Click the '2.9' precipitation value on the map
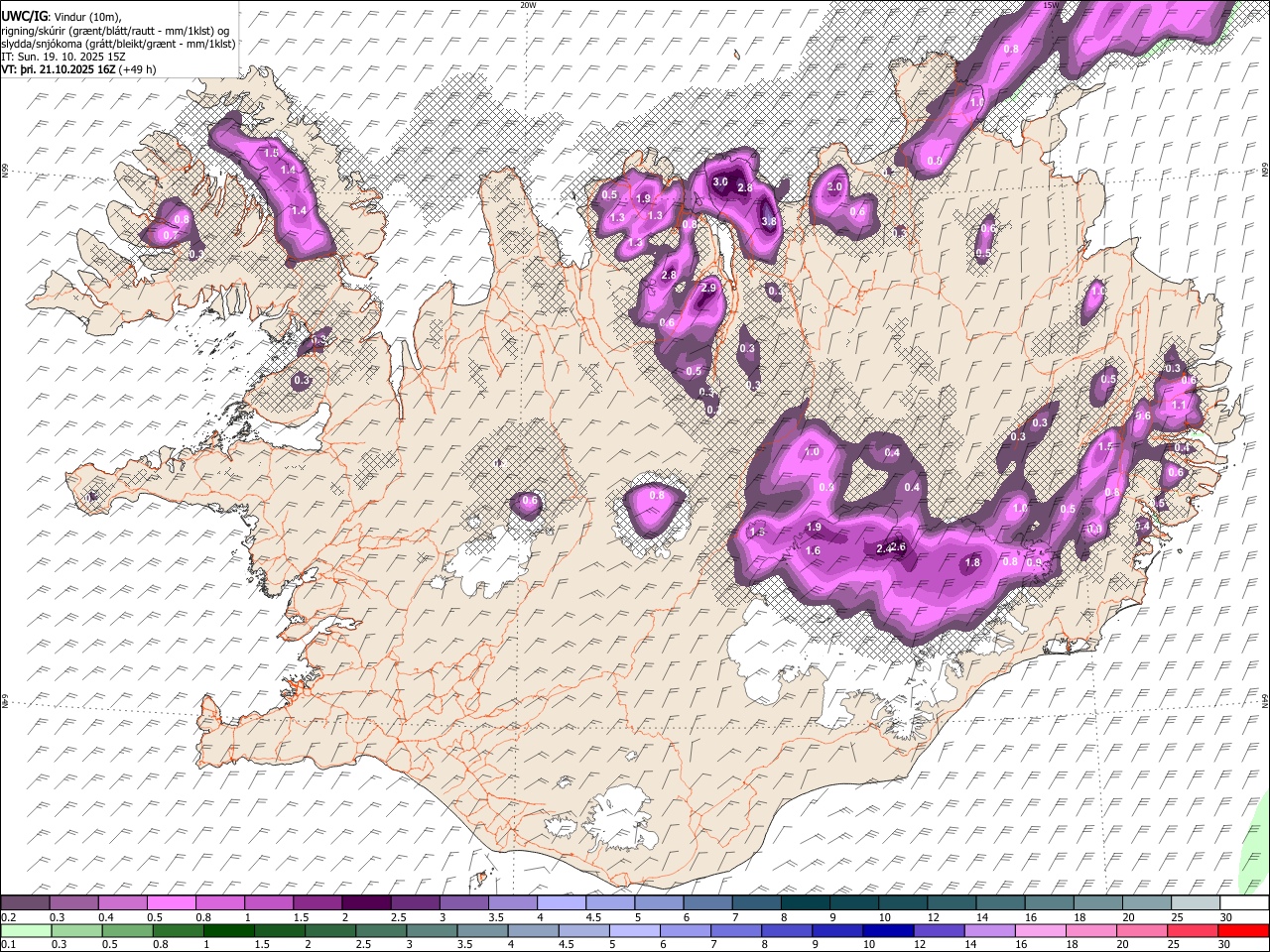The height and width of the screenshot is (952, 1270). point(707,288)
